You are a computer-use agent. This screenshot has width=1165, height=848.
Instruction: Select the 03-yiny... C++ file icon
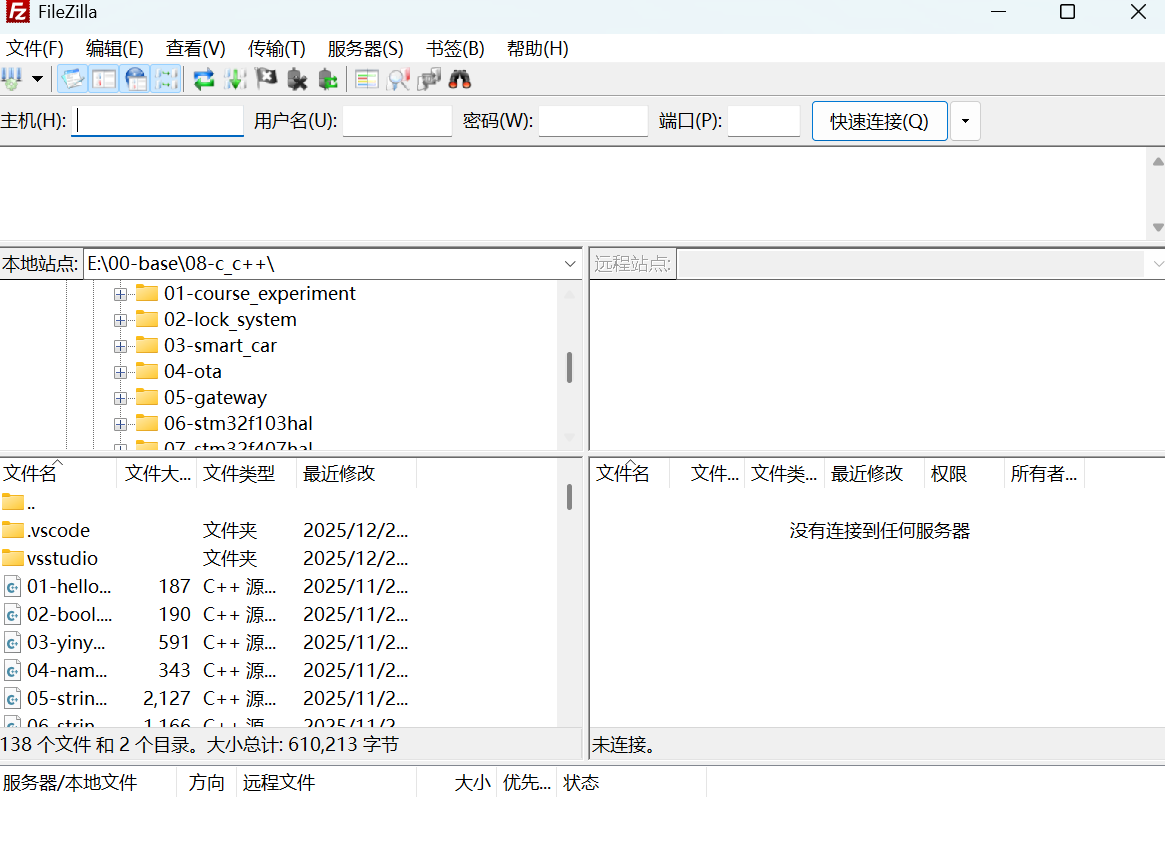[13, 642]
